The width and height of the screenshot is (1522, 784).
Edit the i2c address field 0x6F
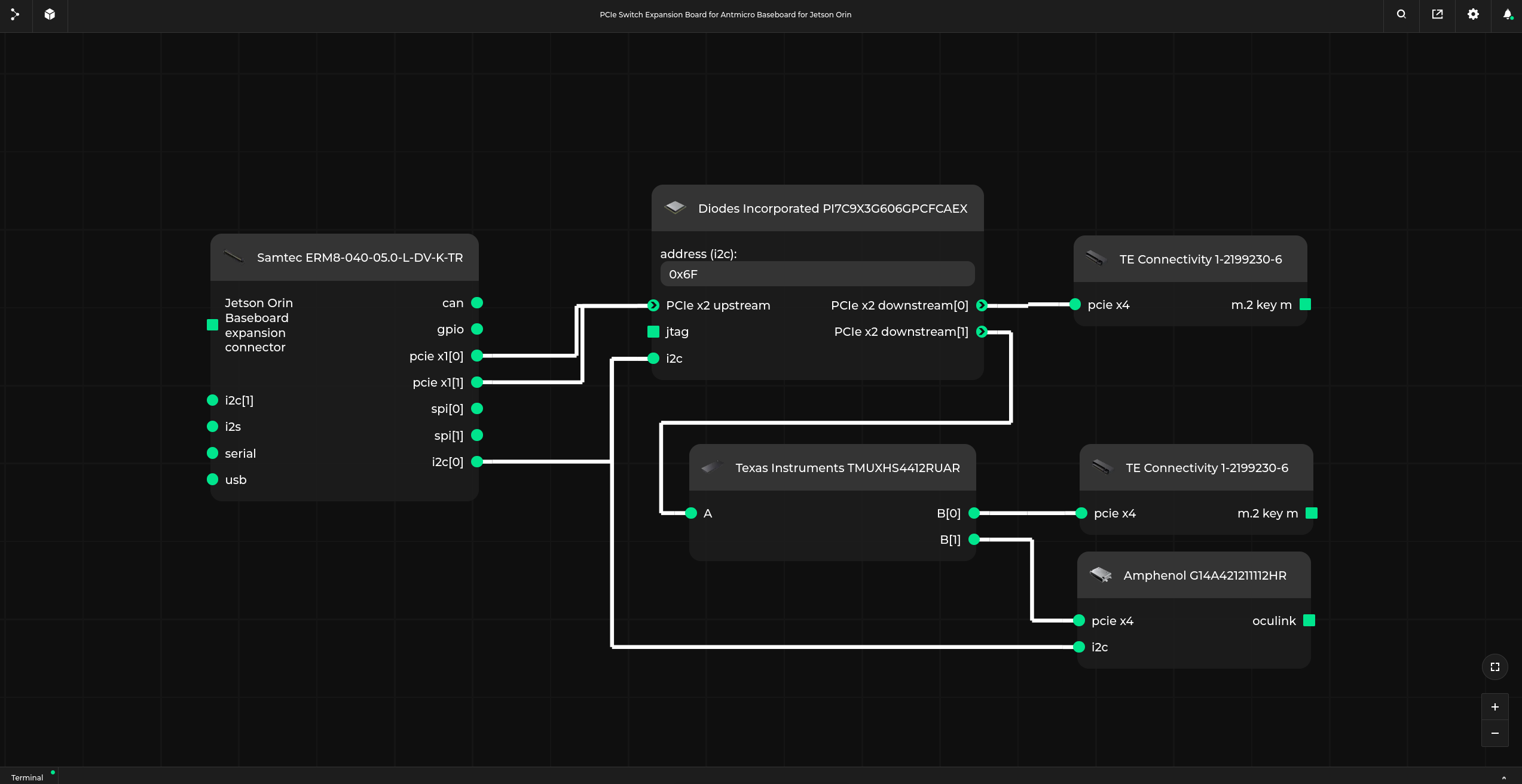[817, 274]
